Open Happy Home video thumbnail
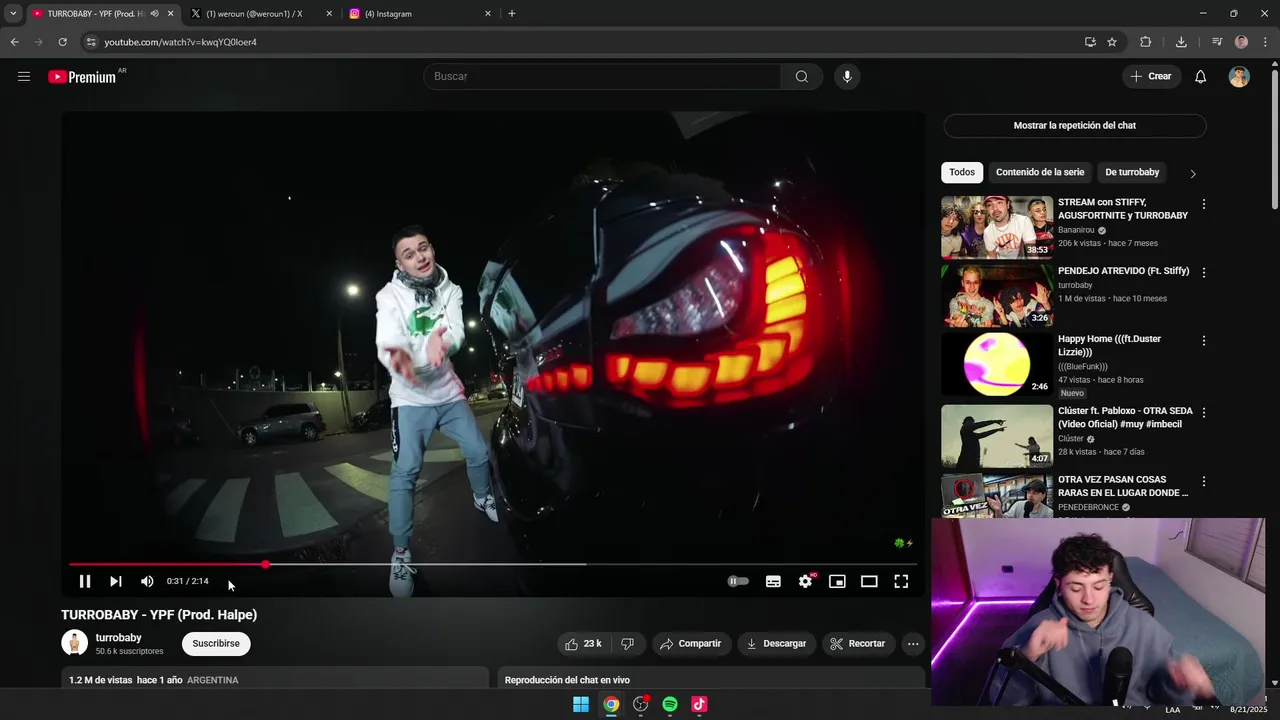 pos(997,365)
